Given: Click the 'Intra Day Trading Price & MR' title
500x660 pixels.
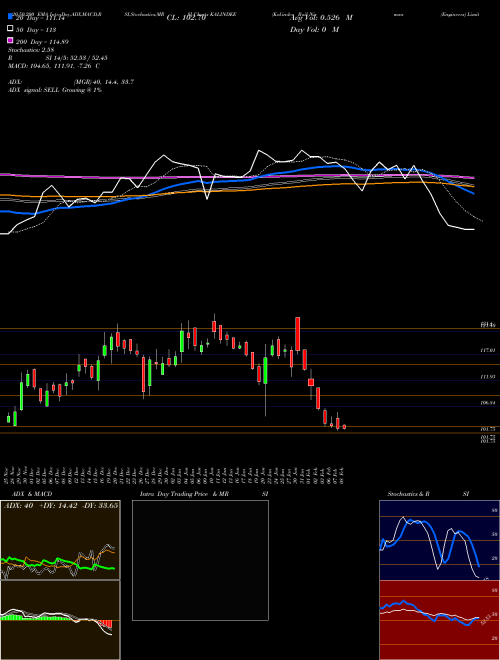Looking at the screenshot, I should 184,494.
